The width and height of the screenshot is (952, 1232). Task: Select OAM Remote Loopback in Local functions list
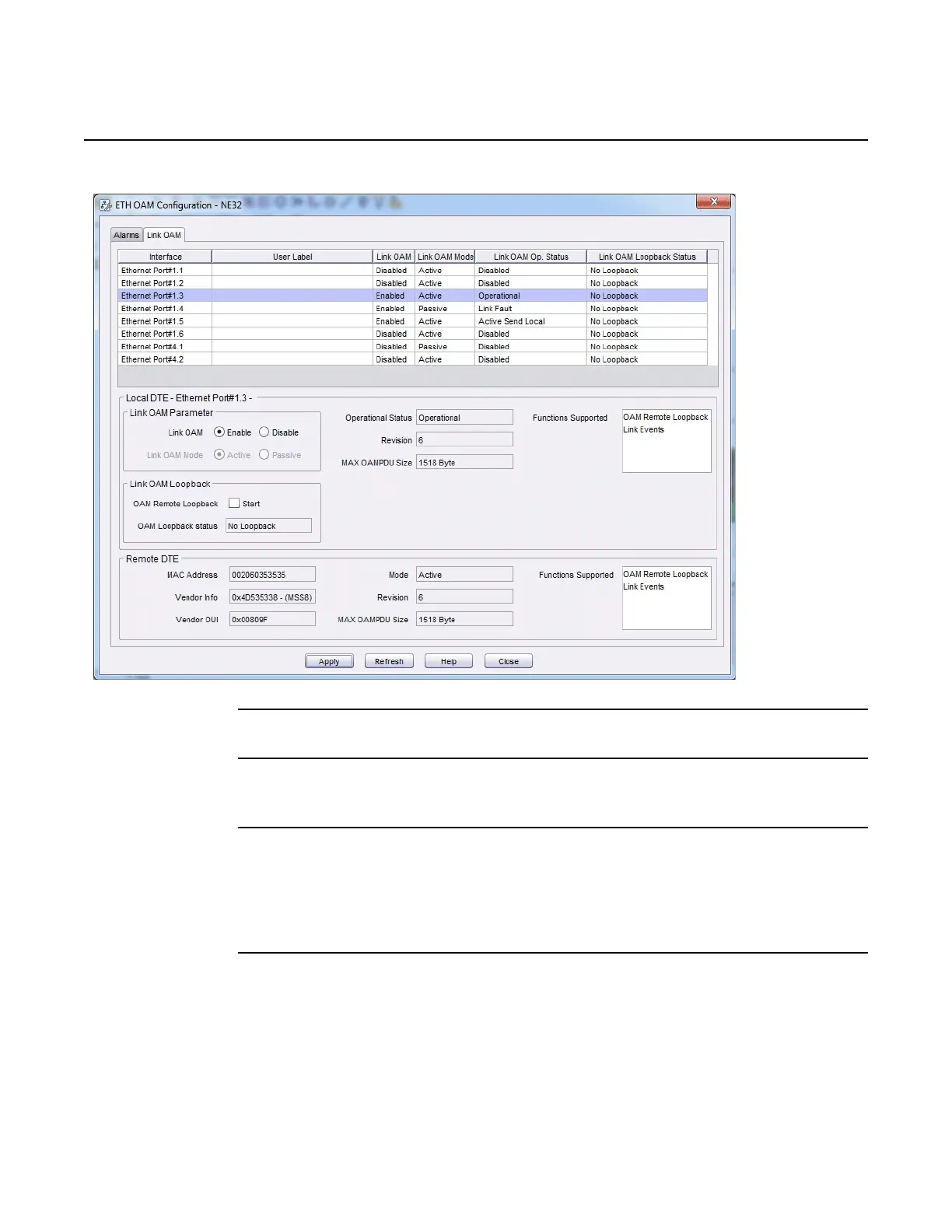666,417
